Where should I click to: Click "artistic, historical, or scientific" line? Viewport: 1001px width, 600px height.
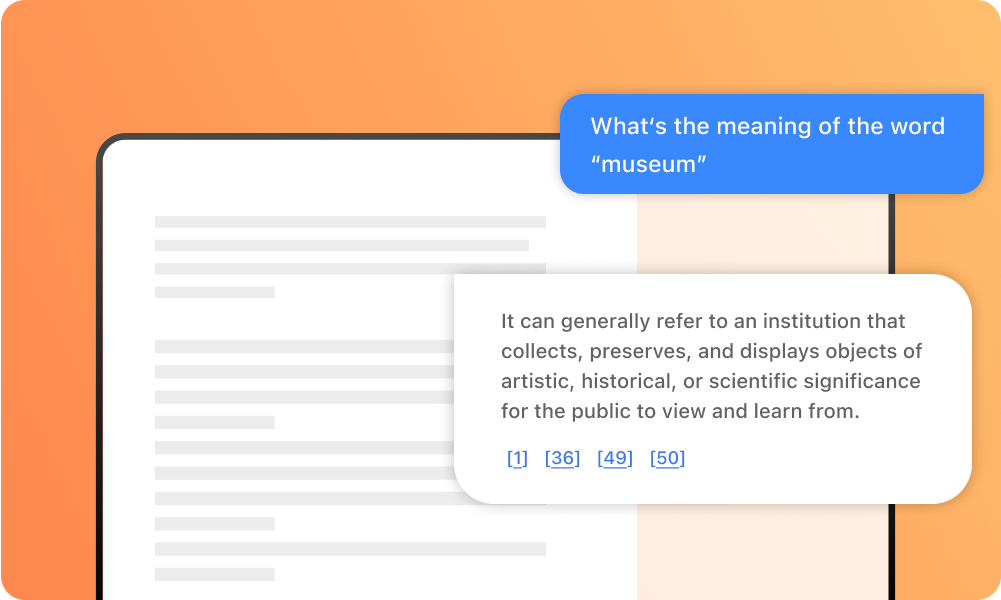tap(711, 381)
